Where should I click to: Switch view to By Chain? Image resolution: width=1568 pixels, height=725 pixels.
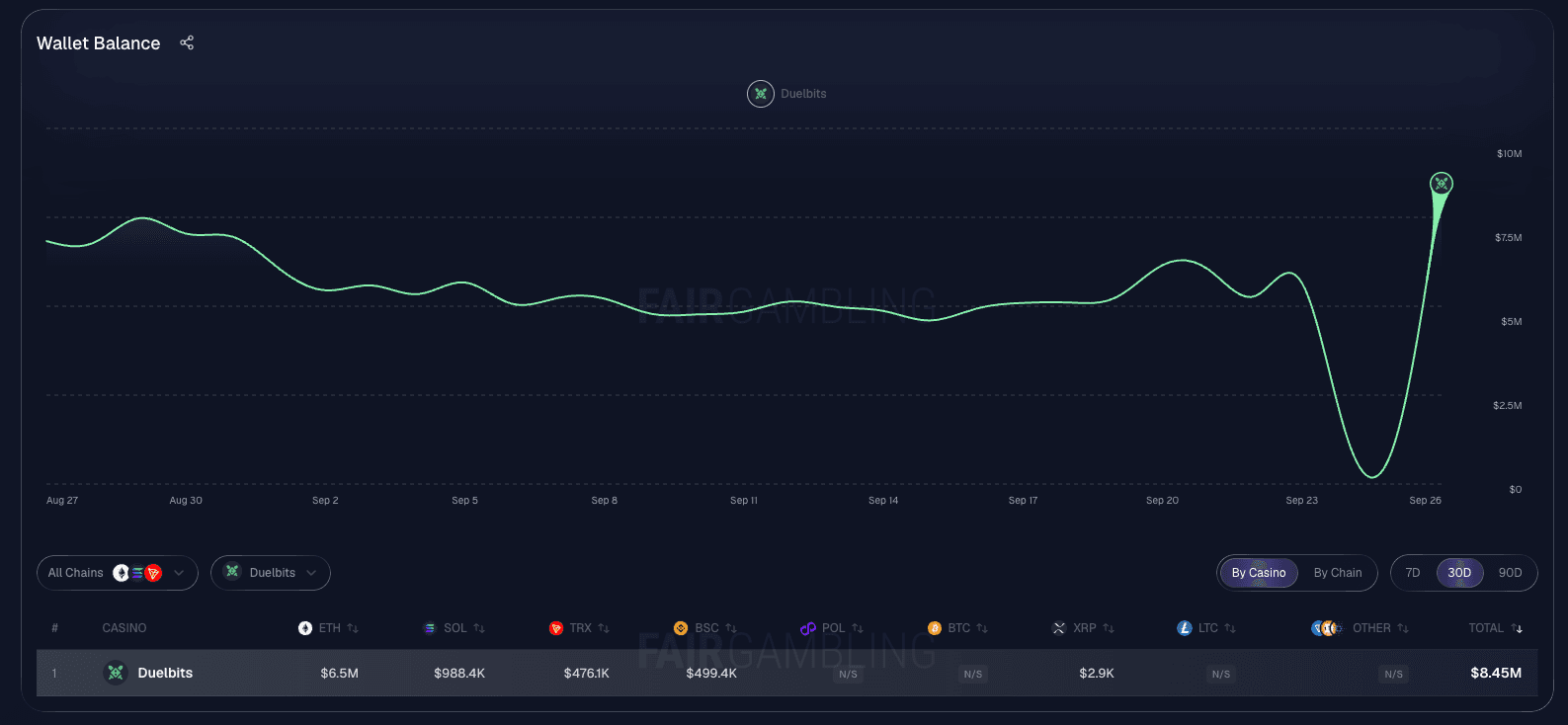(1338, 573)
